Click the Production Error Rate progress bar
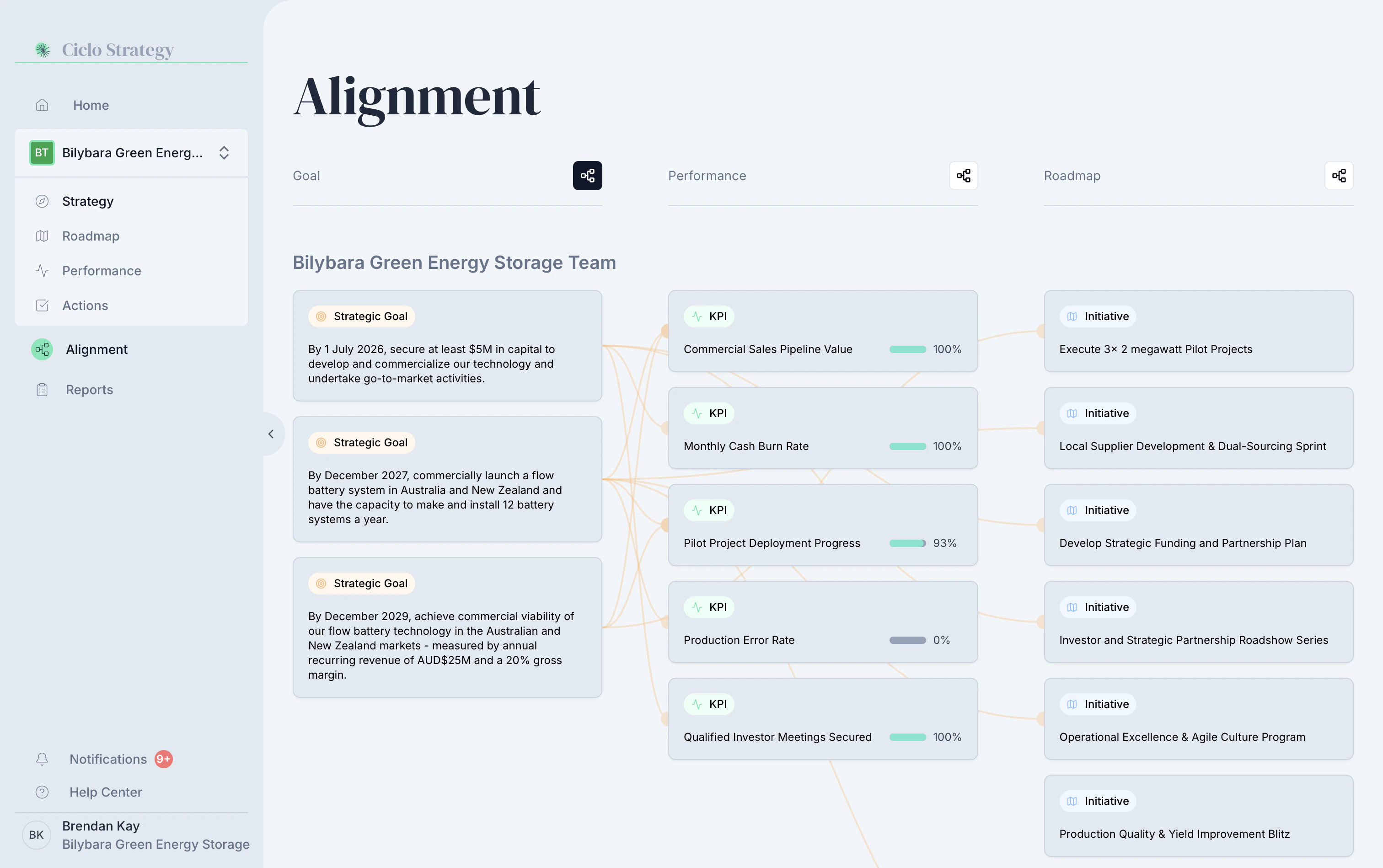The width and height of the screenshot is (1383, 868). click(907, 640)
